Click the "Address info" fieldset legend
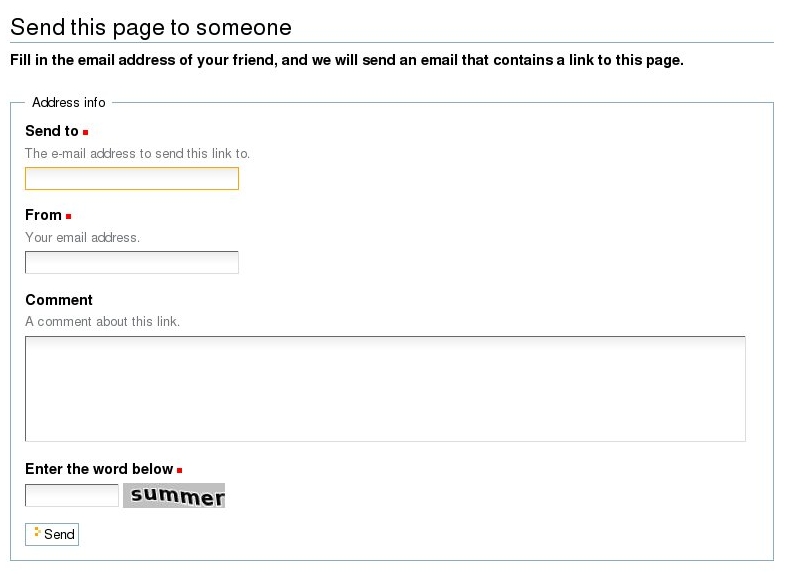 click(69, 102)
